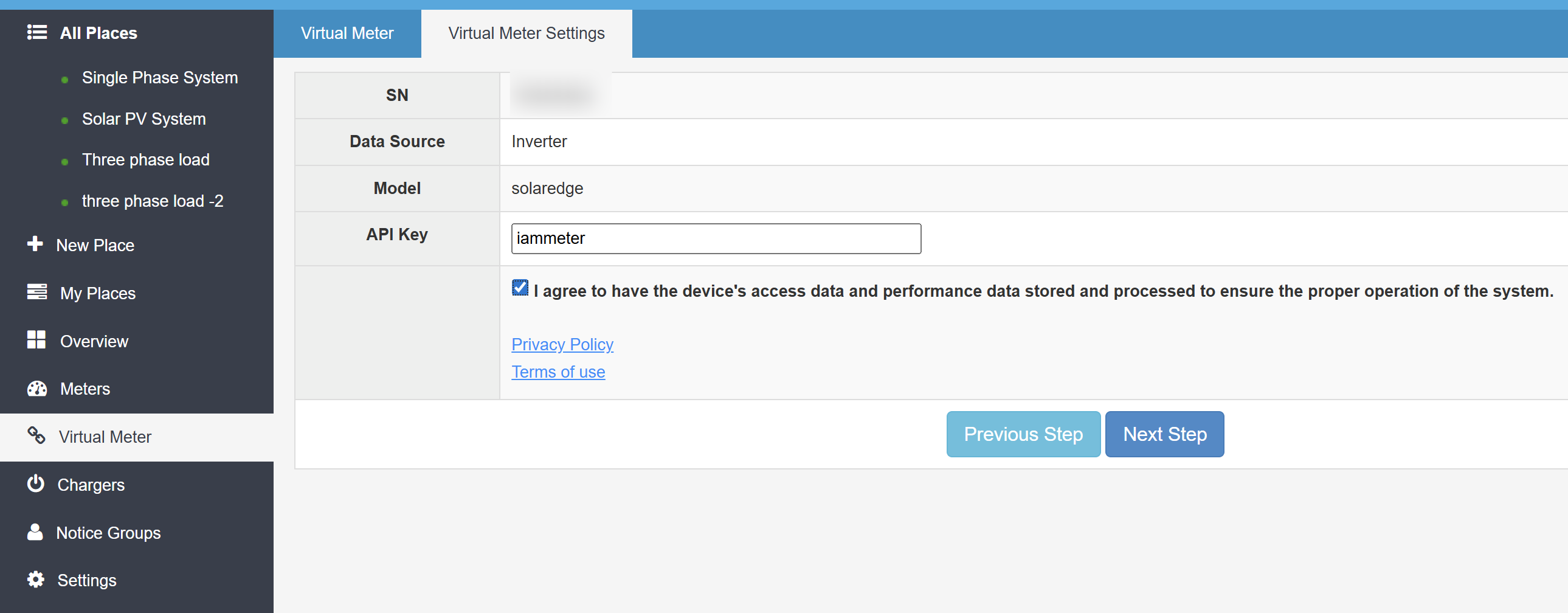Screen dimensions: 1568x613
Task: Click the Meters gauge icon
Action: pos(36,389)
